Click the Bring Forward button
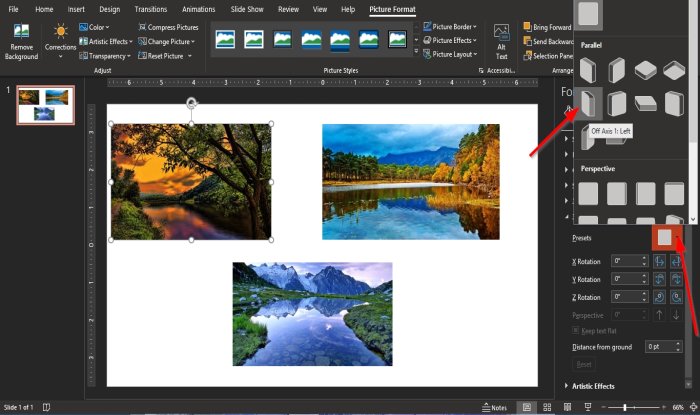The height and width of the screenshot is (415, 700). pyautogui.click(x=546, y=27)
